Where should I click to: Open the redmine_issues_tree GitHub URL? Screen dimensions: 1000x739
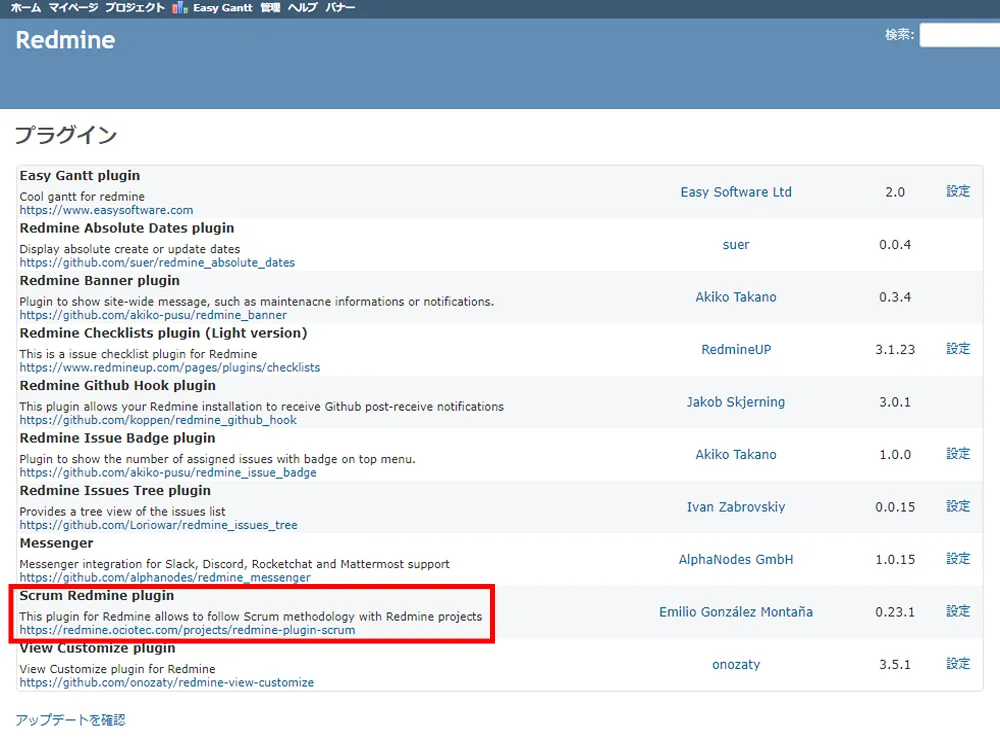click(x=158, y=525)
